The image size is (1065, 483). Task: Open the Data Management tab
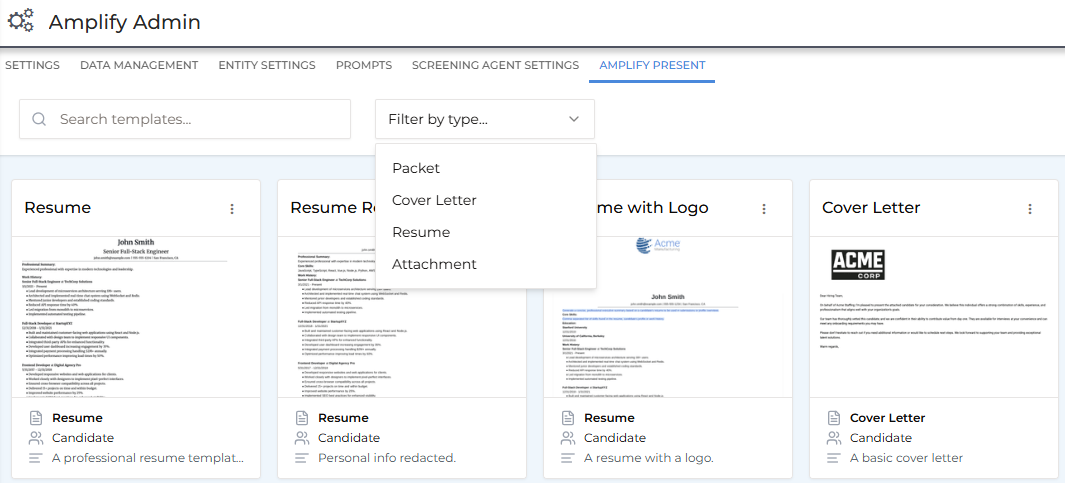point(139,65)
